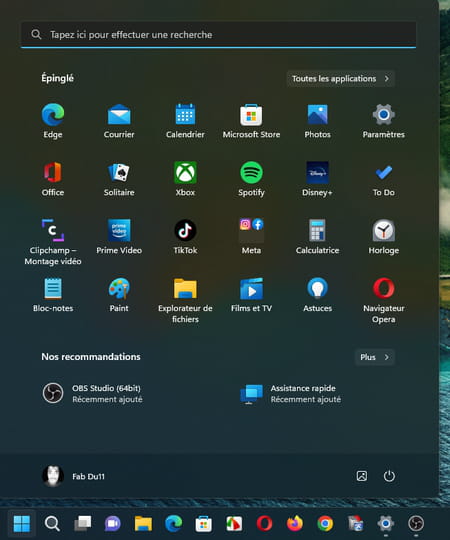Image resolution: width=450 pixels, height=540 pixels.
Task: Open the To Do app
Action: tap(384, 178)
